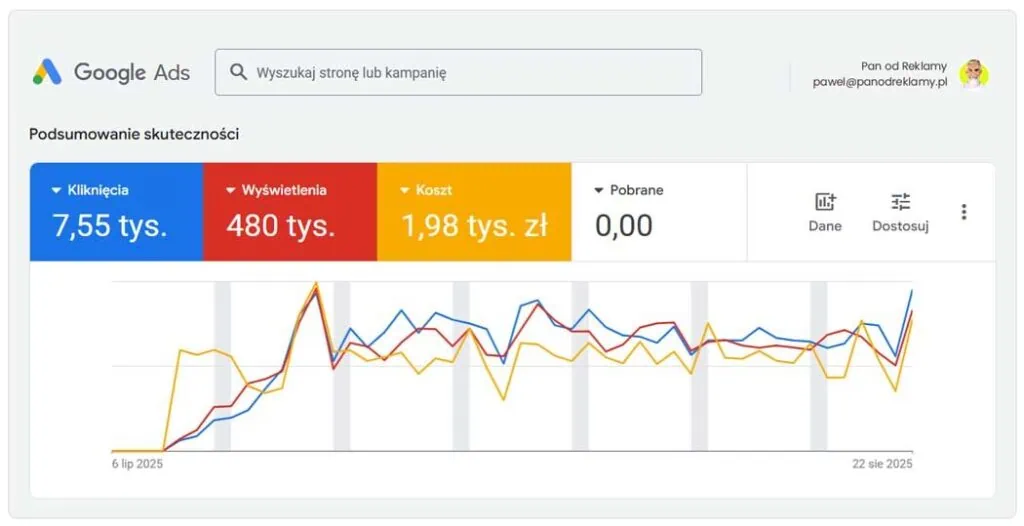Viewport: 1024px width, 526px height.
Task: Click the search magnifier icon
Action: click(x=238, y=72)
